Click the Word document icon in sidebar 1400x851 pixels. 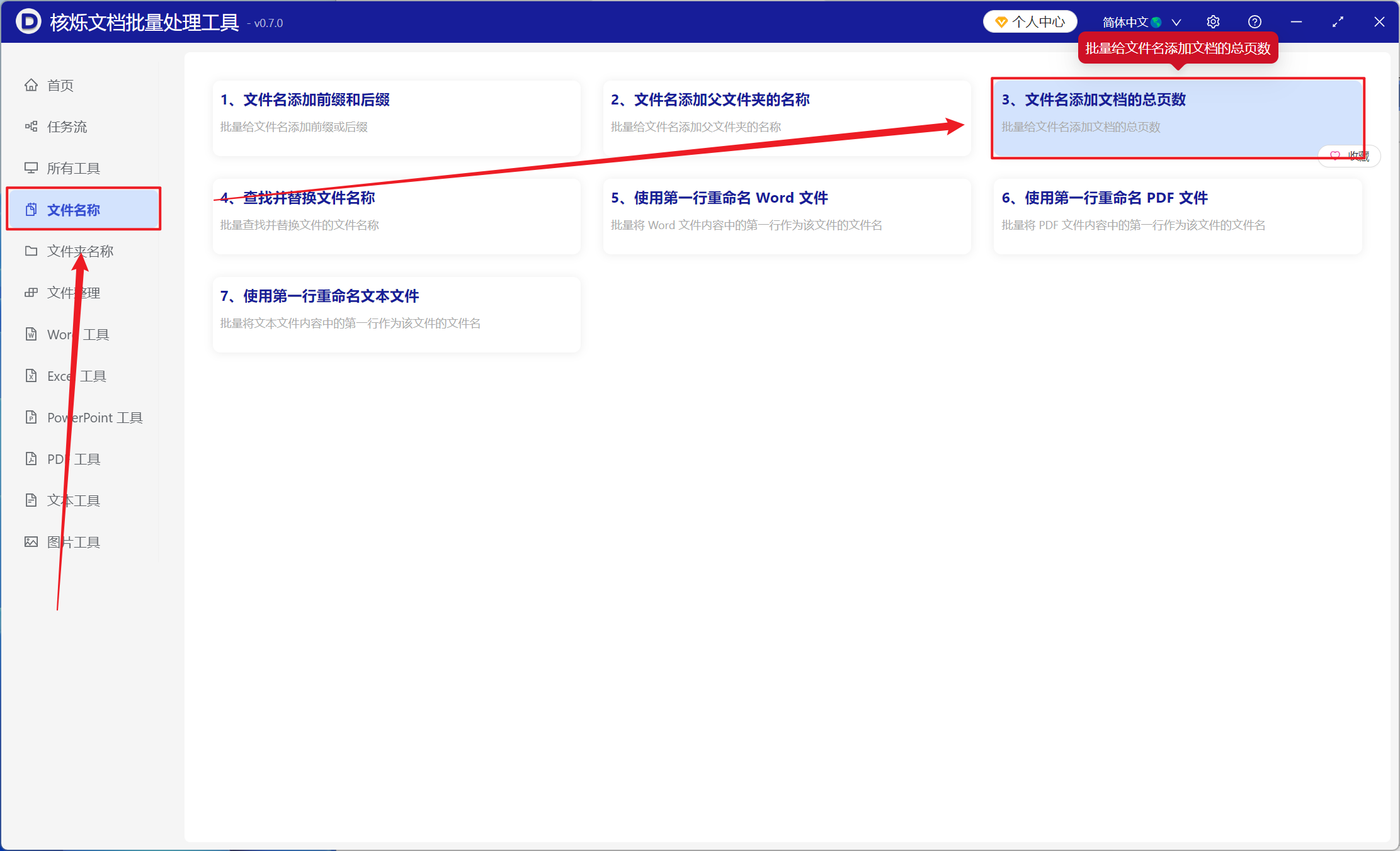(x=31, y=334)
